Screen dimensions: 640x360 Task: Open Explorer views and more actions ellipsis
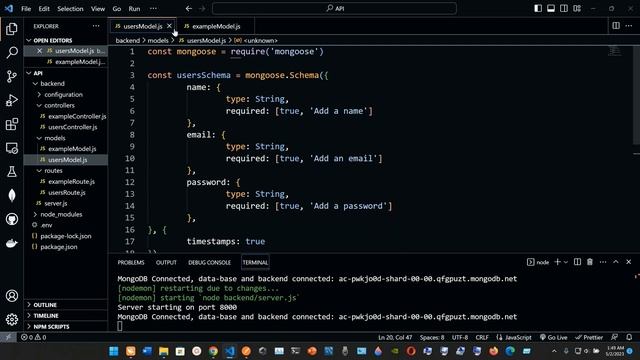pyautogui.click(x=96, y=26)
